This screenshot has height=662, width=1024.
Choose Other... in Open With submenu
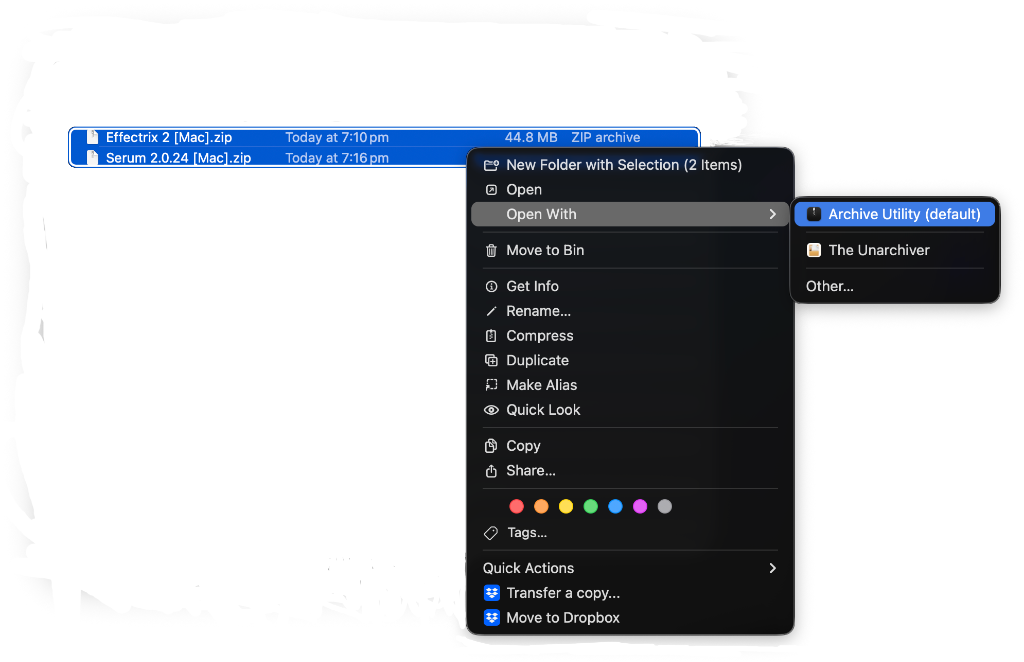pos(895,287)
